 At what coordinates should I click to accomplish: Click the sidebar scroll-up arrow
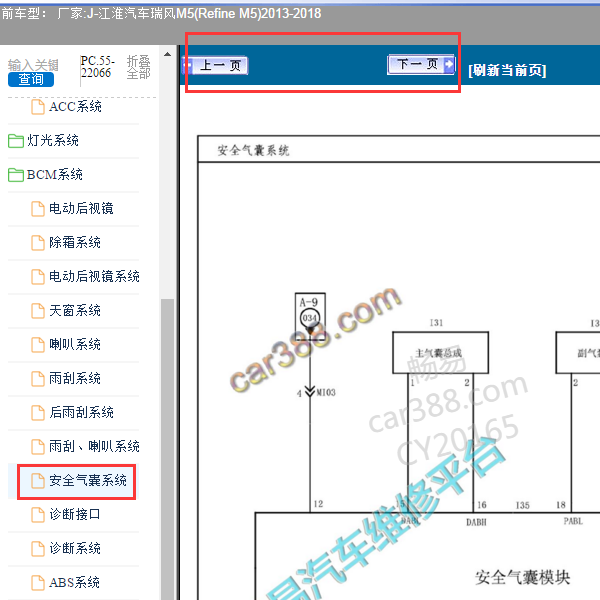(167, 54)
